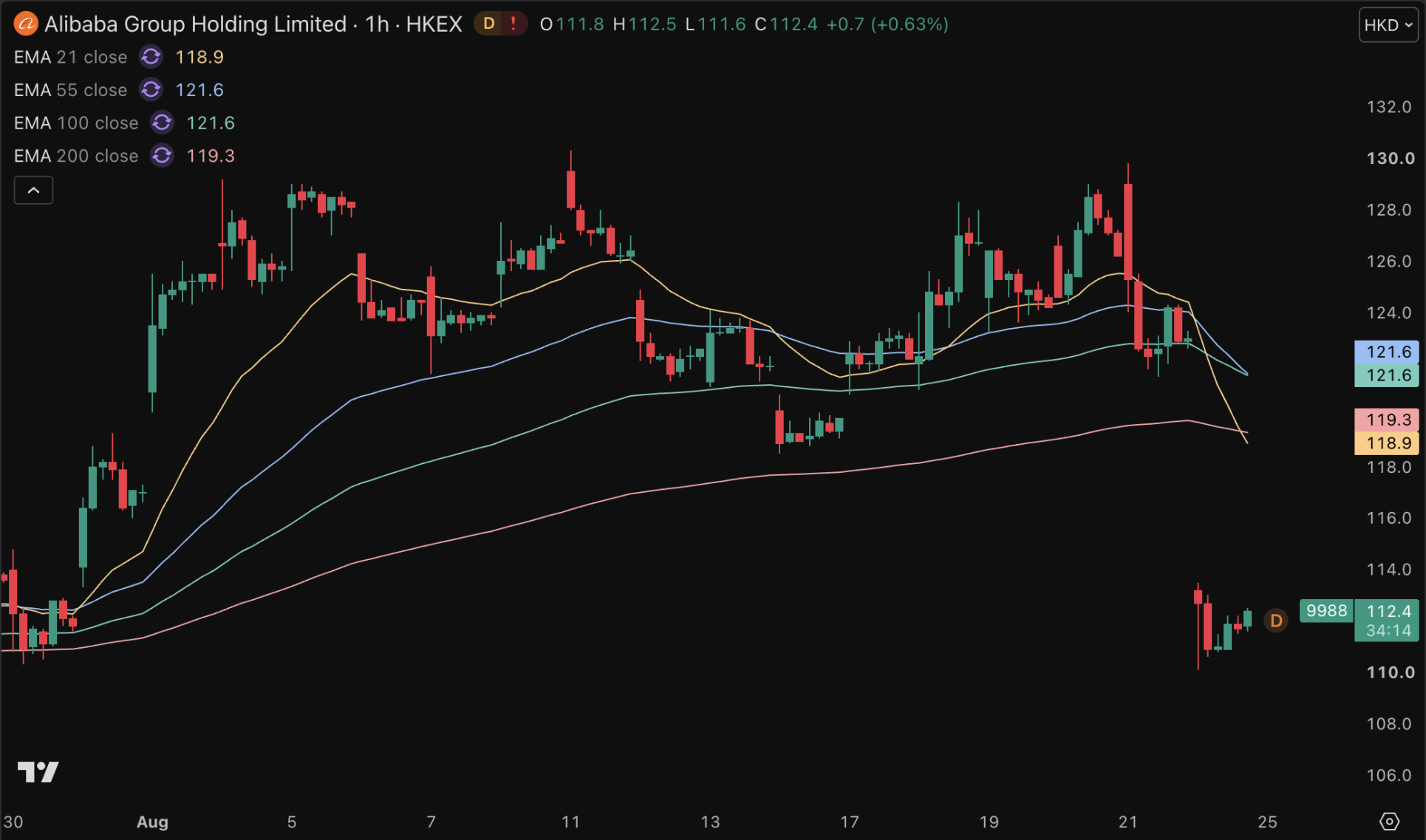
Task: Click the close value C 112.4
Action: [786, 24]
